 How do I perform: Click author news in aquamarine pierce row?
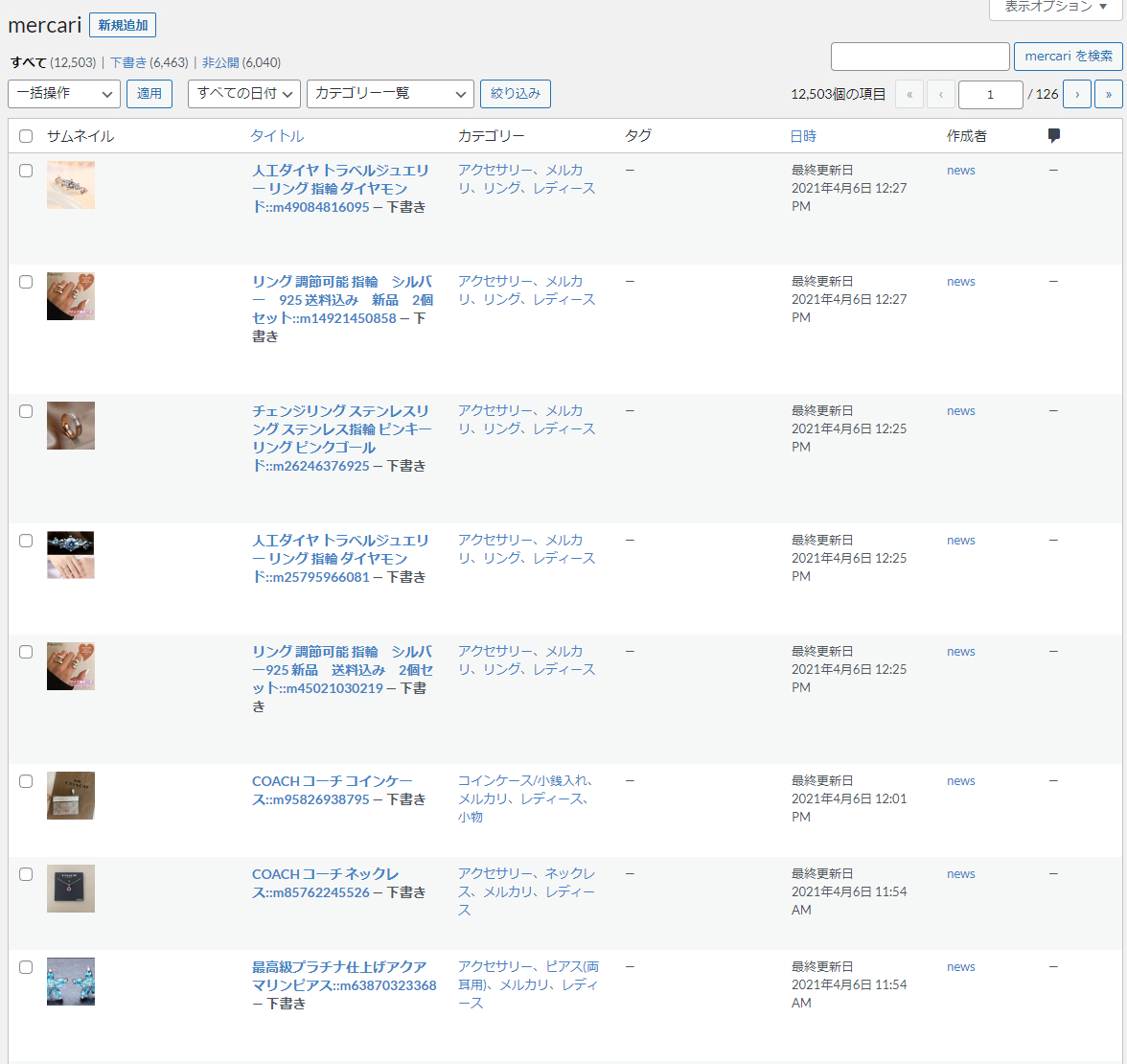tap(961, 967)
